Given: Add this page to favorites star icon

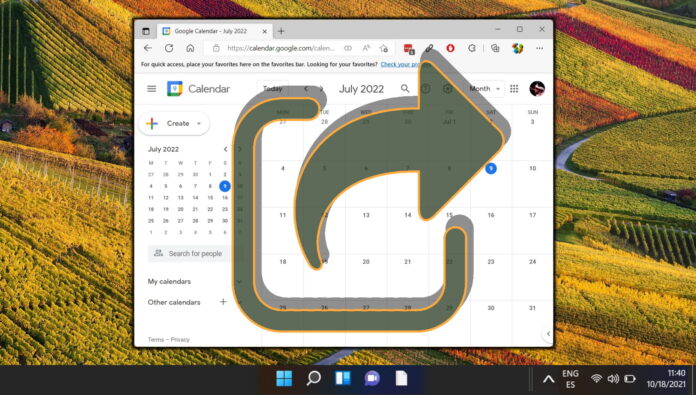Looking at the screenshot, I should click(x=384, y=48).
